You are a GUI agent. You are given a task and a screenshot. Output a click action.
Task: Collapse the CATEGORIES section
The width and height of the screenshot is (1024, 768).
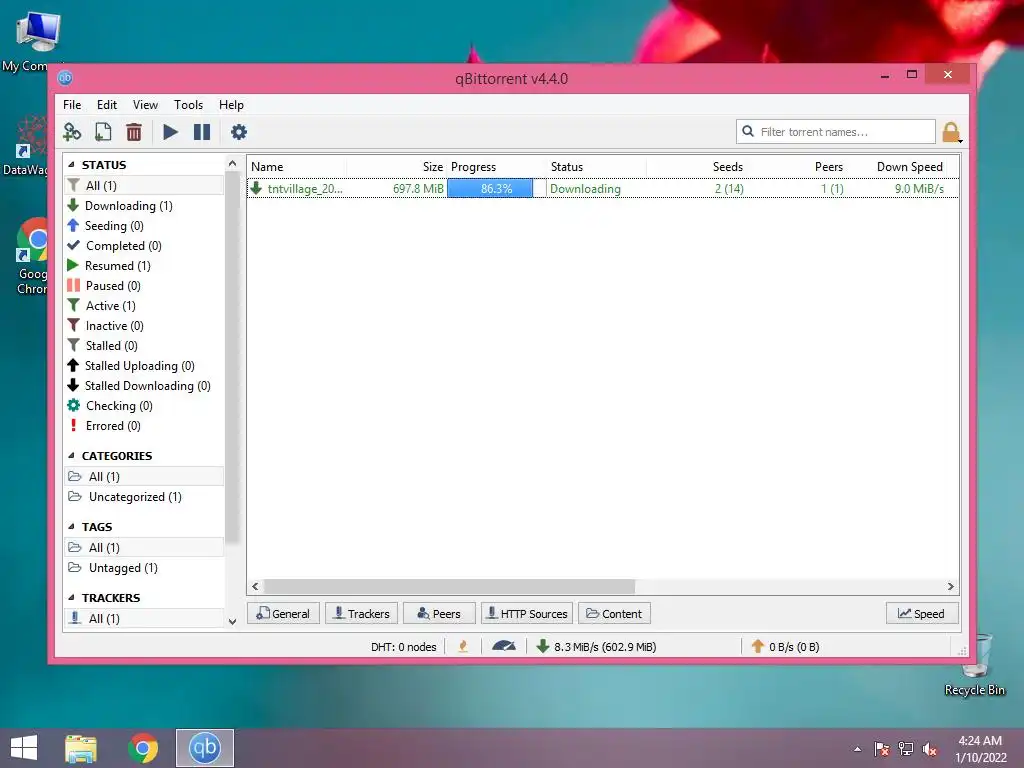point(72,456)
